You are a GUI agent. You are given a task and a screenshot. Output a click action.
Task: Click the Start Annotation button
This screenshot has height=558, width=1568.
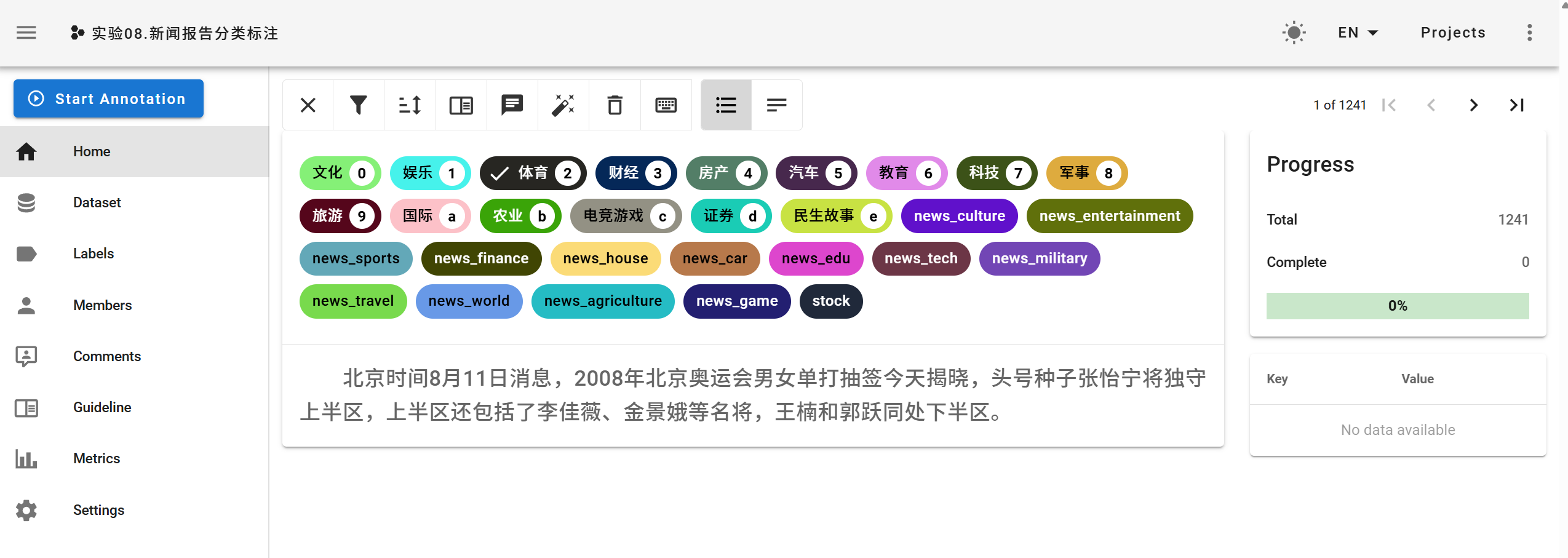108,98
